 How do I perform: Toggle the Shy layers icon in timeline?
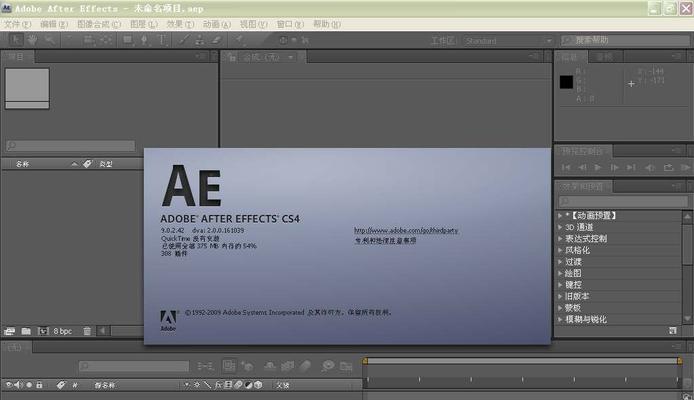[x=270, y=365]
